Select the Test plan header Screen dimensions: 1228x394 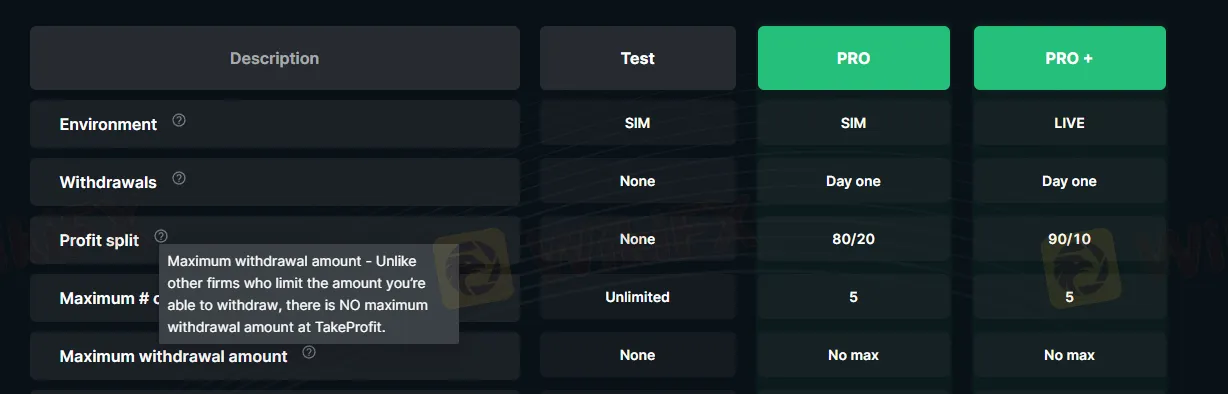tap(638, 58)
